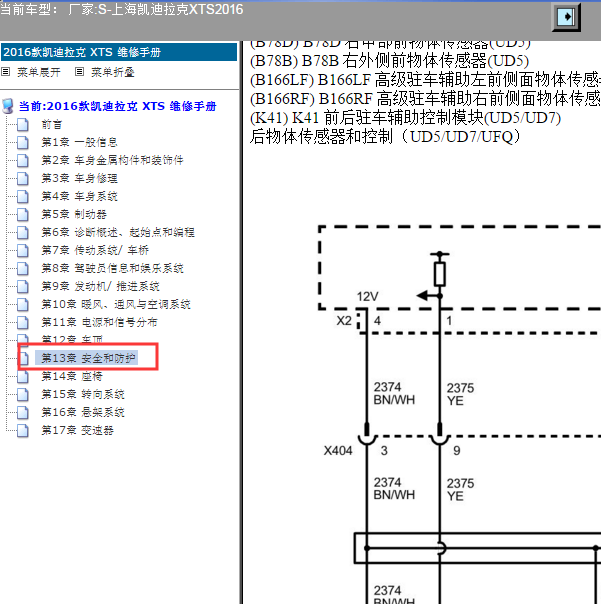Open root node 当前:2016款凯迪拉克 XTS 维修手册
This screenshot has height=604, width=601.
point(118,106)
